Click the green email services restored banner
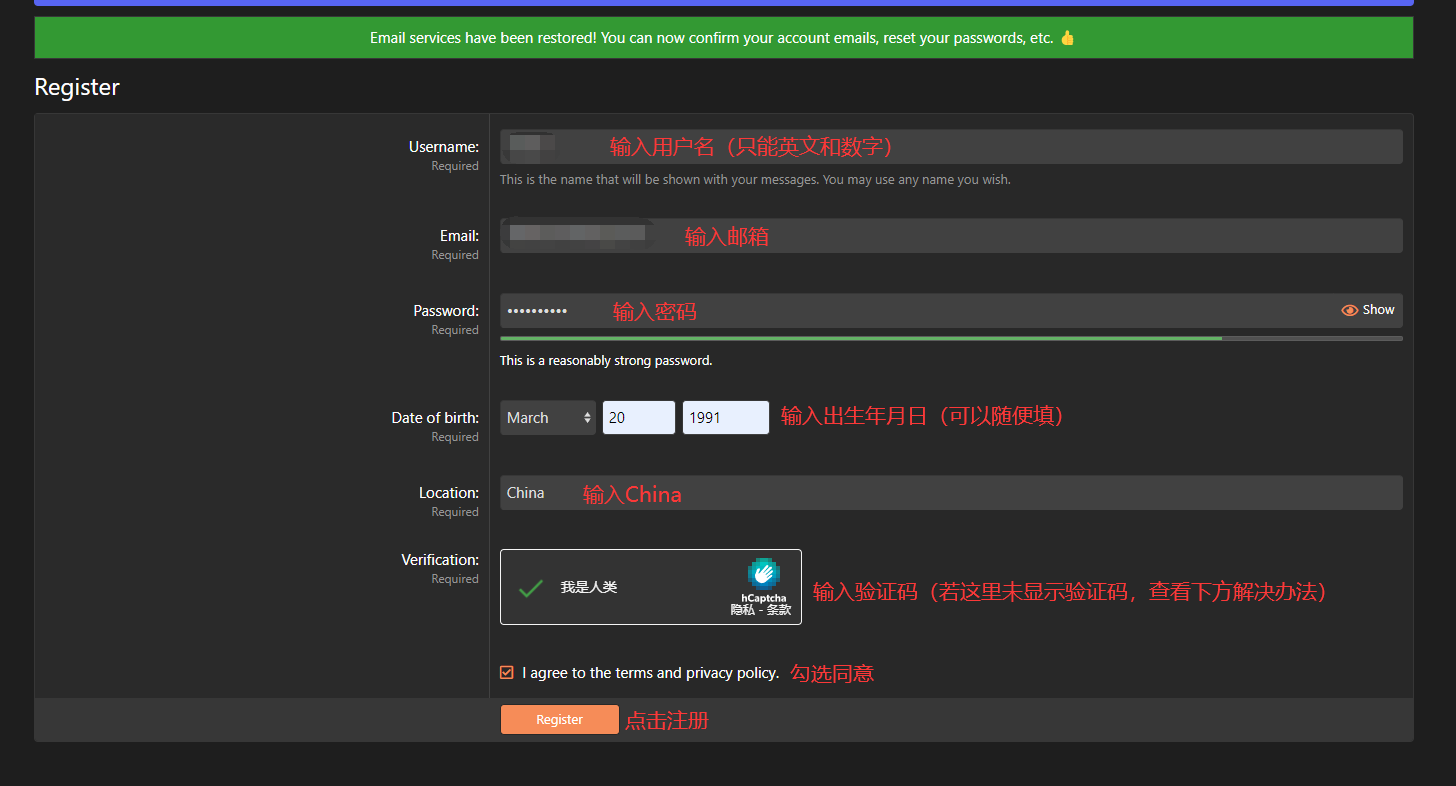The height and width of the screenshot is (786, 1456). point(723,38)
